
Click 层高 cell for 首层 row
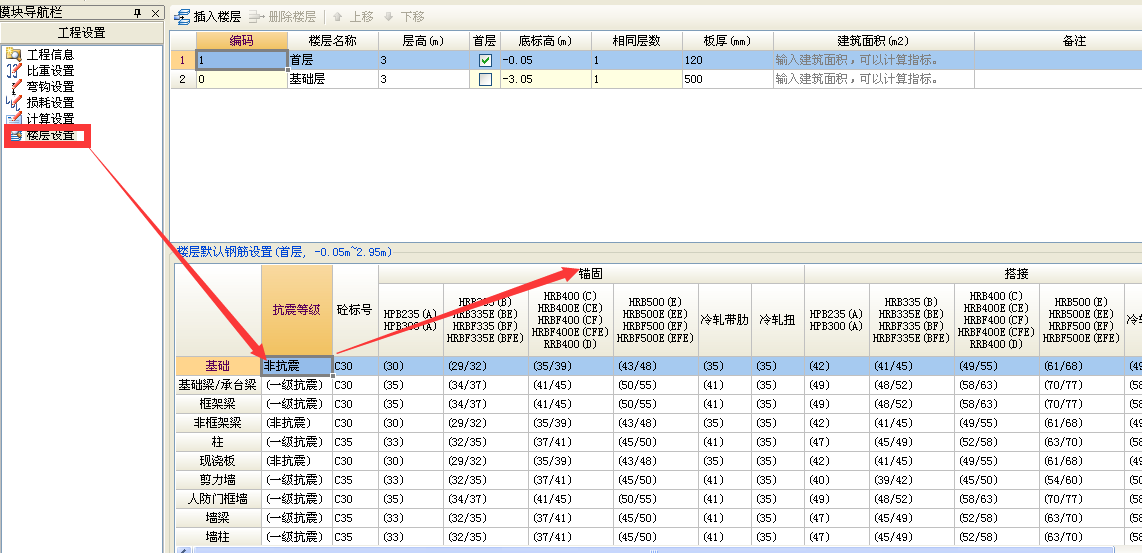424,60
